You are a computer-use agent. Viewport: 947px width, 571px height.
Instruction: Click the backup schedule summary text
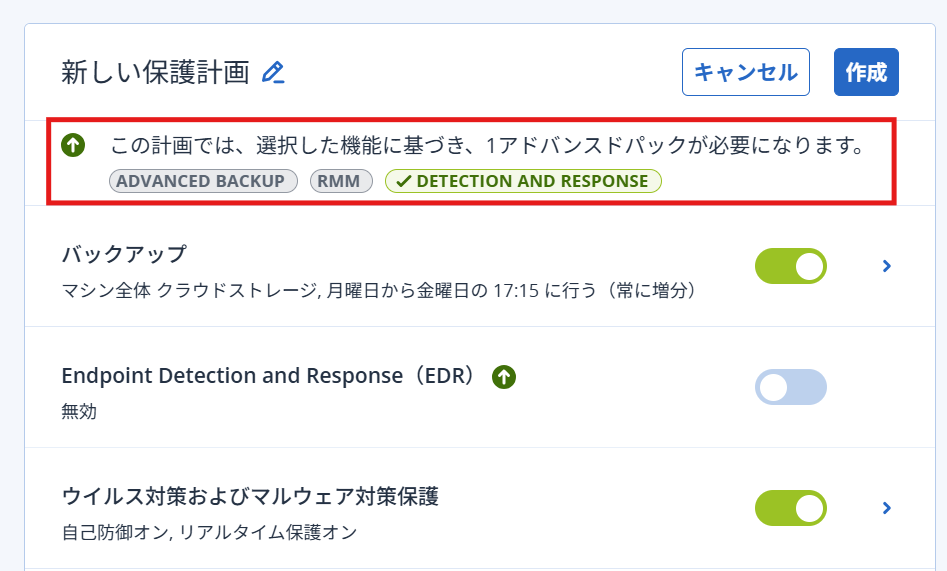378,292
